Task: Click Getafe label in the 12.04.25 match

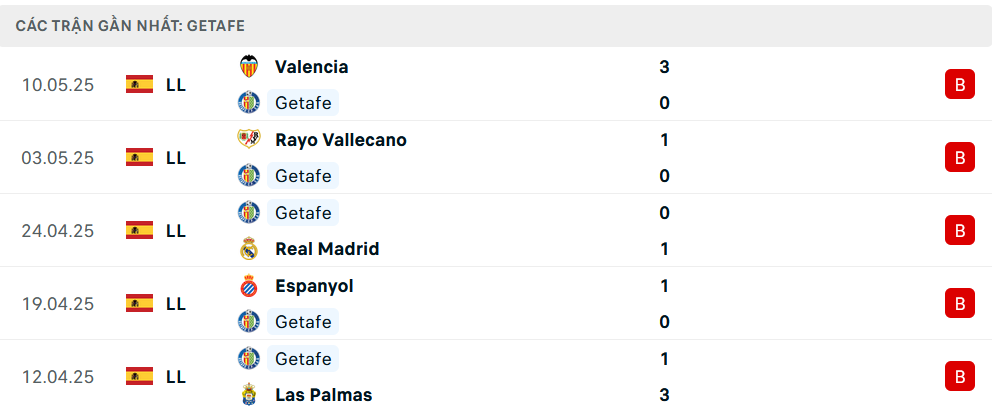Action: pyautogui.click(x=303, y=359)
